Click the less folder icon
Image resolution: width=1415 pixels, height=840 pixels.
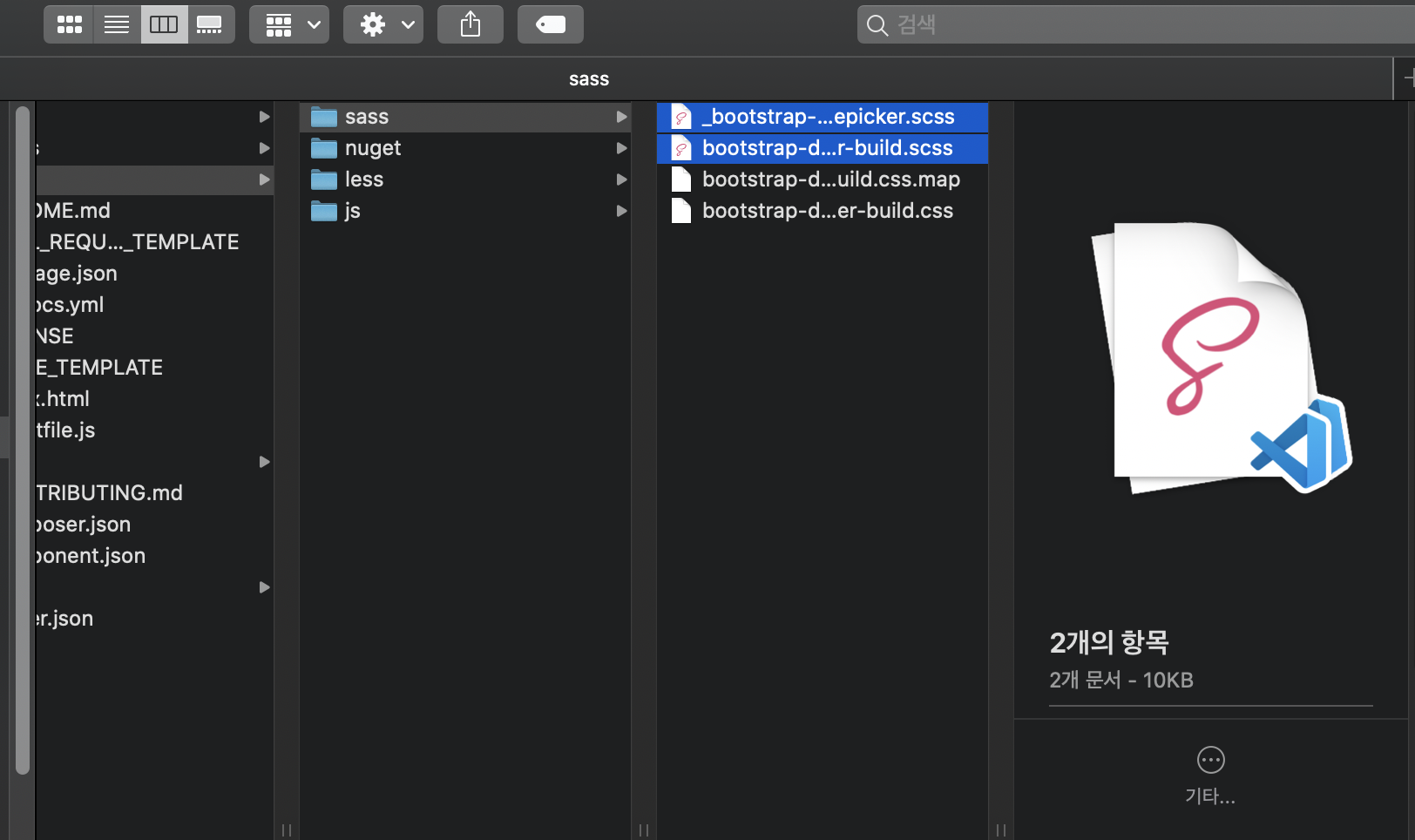[x=324, y=180]
